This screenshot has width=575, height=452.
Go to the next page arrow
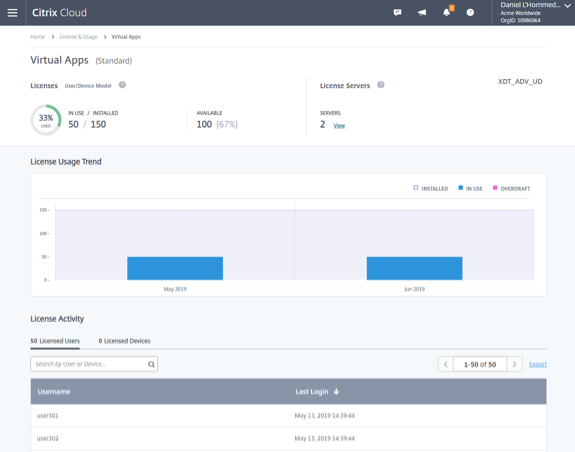coord(514,364)
